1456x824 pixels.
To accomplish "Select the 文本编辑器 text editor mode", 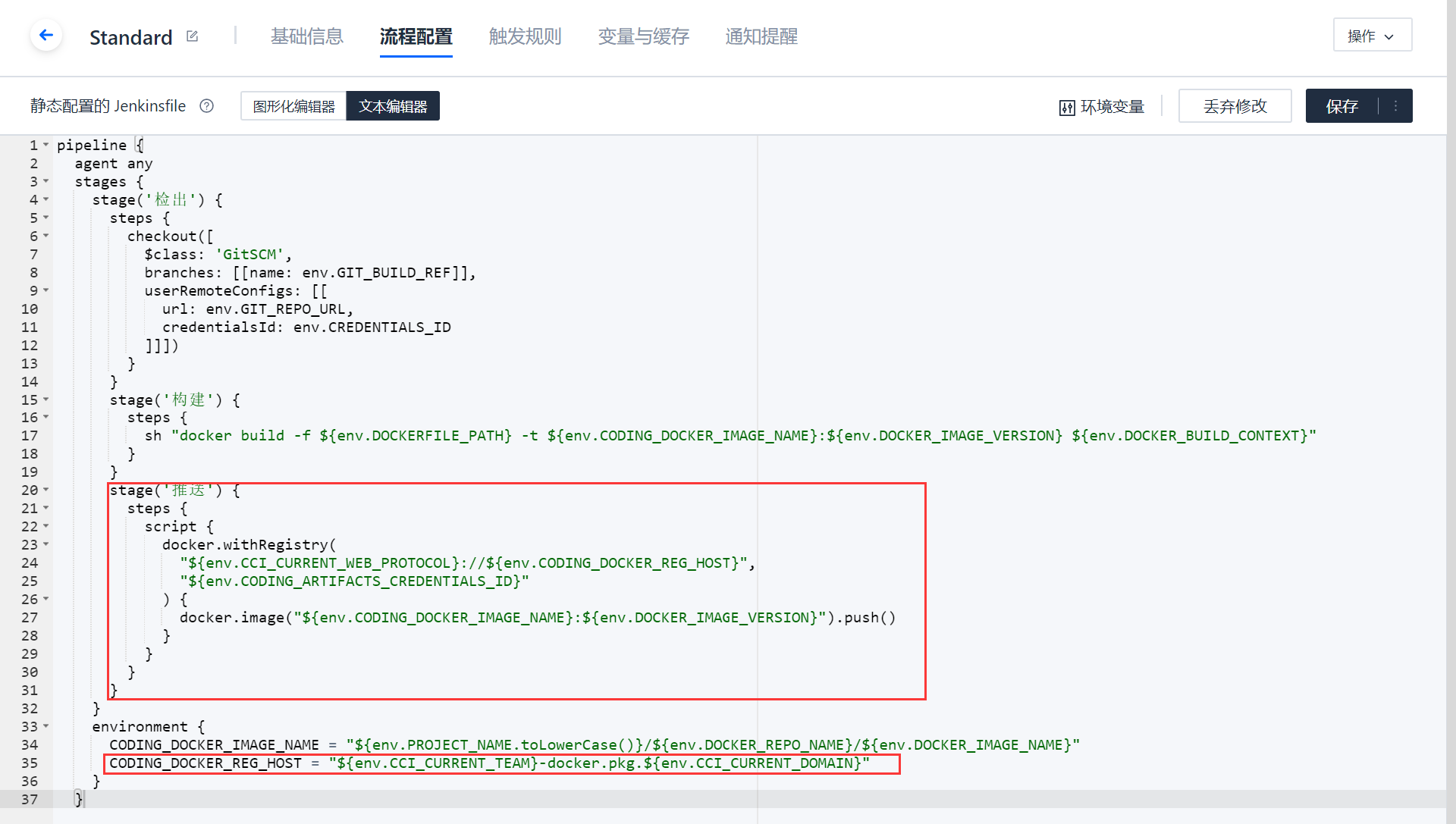I will click(393, 106).
